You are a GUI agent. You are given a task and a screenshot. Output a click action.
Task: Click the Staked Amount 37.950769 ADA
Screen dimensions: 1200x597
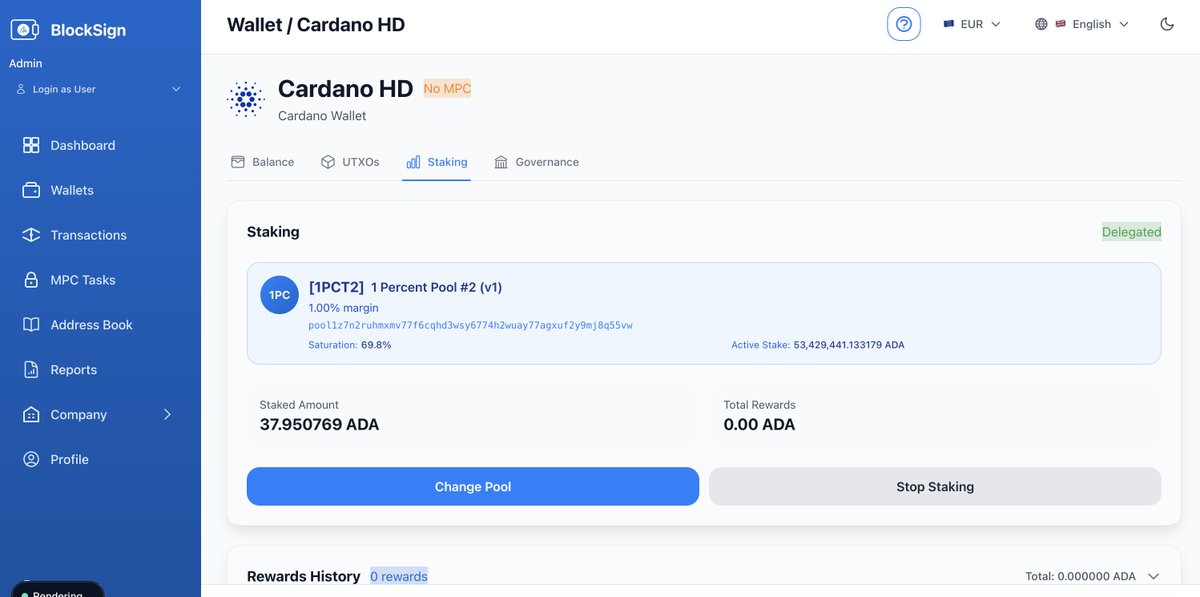coord(319,424)
